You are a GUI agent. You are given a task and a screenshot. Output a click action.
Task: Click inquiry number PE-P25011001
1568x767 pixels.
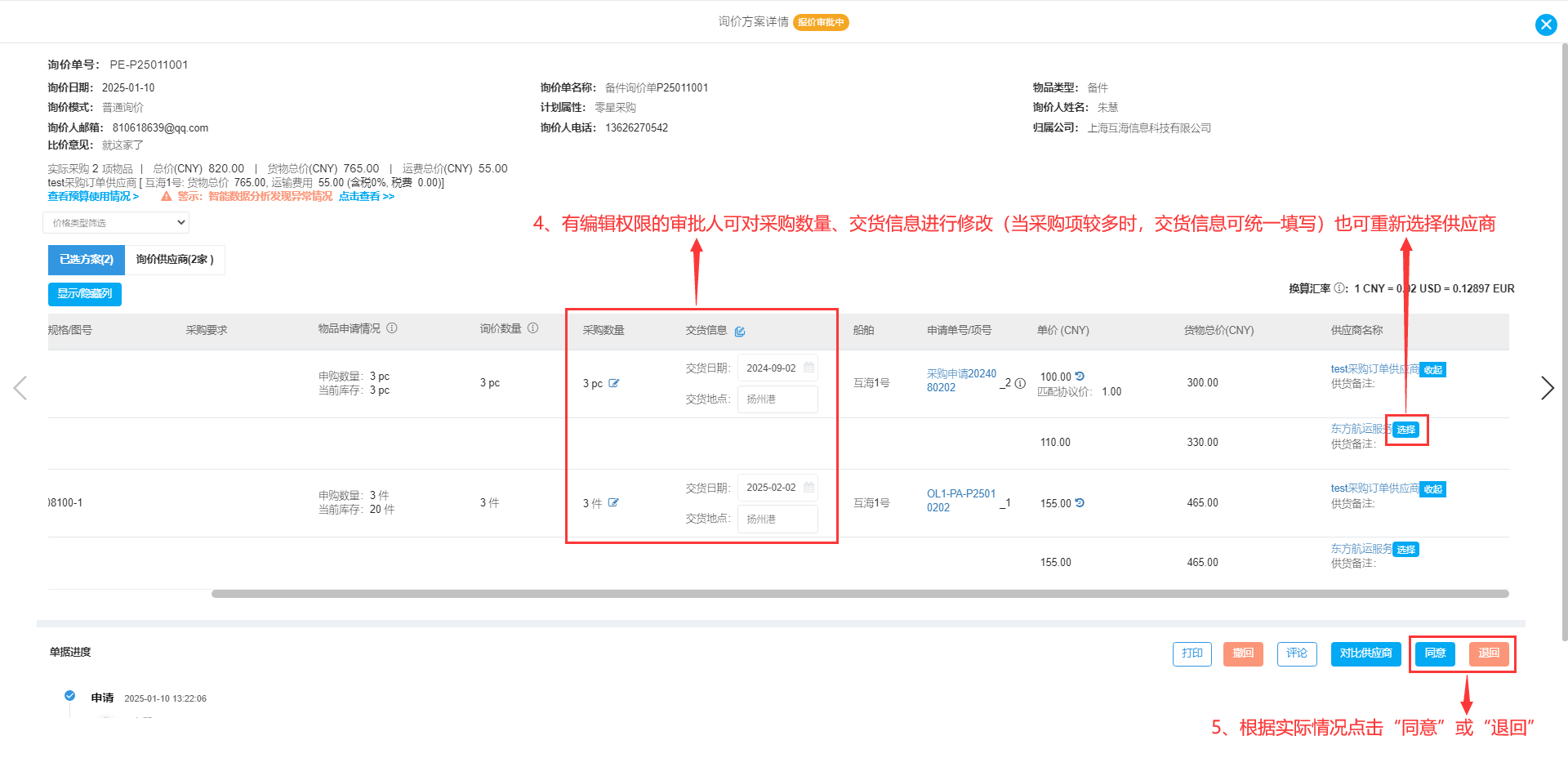[149, 65]
